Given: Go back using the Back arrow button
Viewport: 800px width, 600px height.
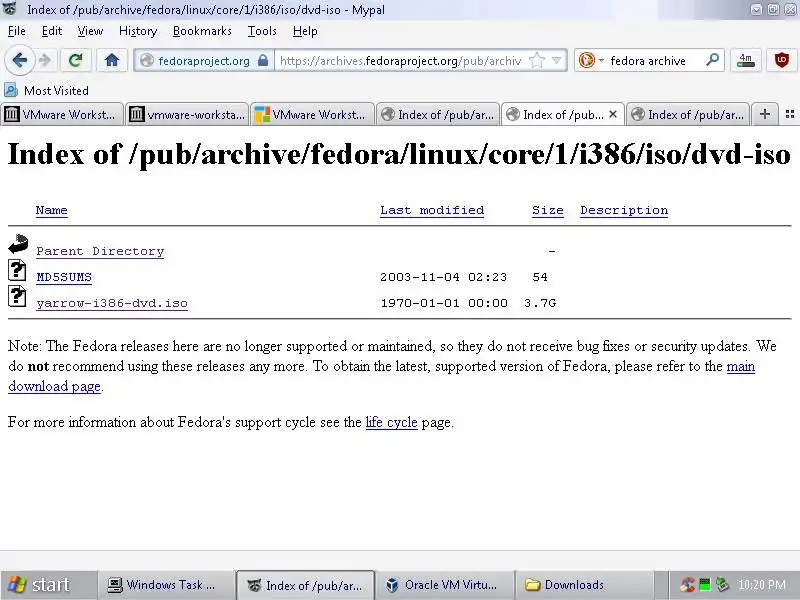Looking at the screenshot, I should [x=19, y=61].
